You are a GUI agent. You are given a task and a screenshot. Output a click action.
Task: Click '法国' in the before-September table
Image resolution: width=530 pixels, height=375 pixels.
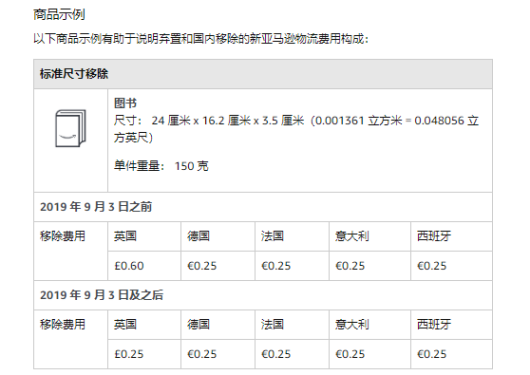(272, 236)
